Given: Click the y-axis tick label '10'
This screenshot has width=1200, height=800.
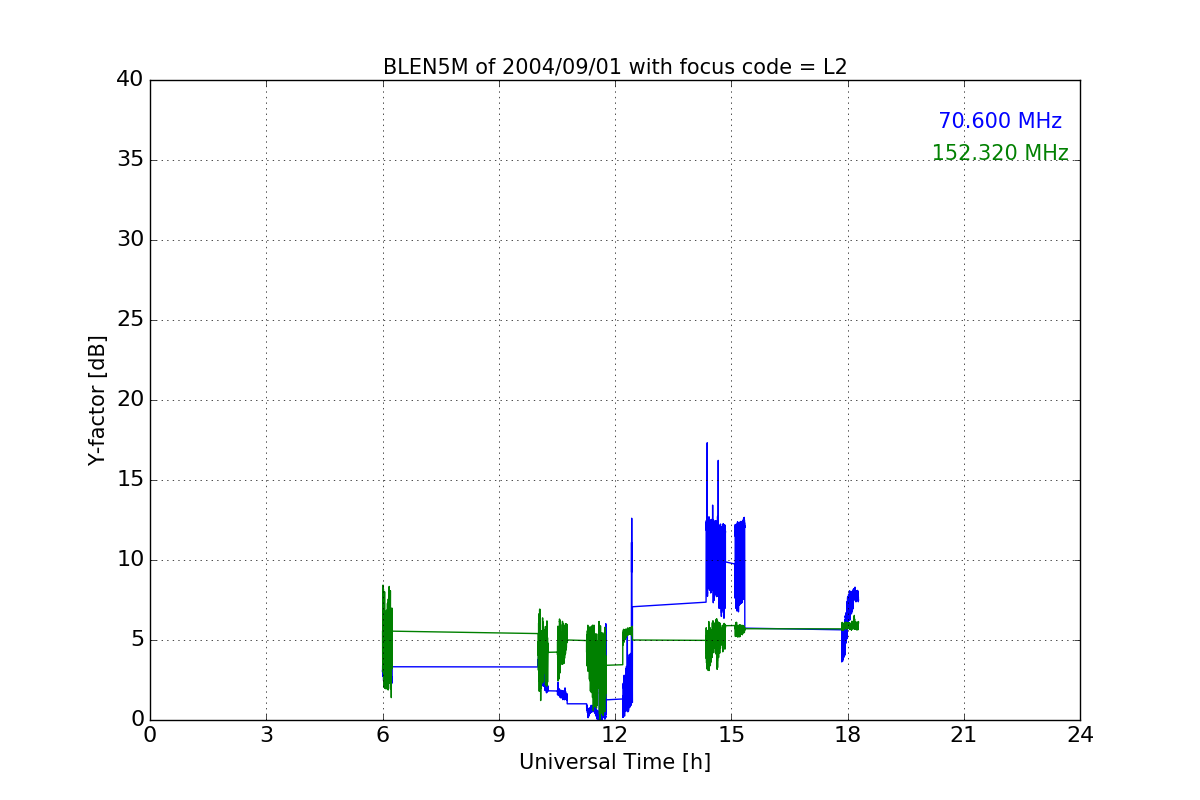Looking at the screenshot, I should 129,560.
